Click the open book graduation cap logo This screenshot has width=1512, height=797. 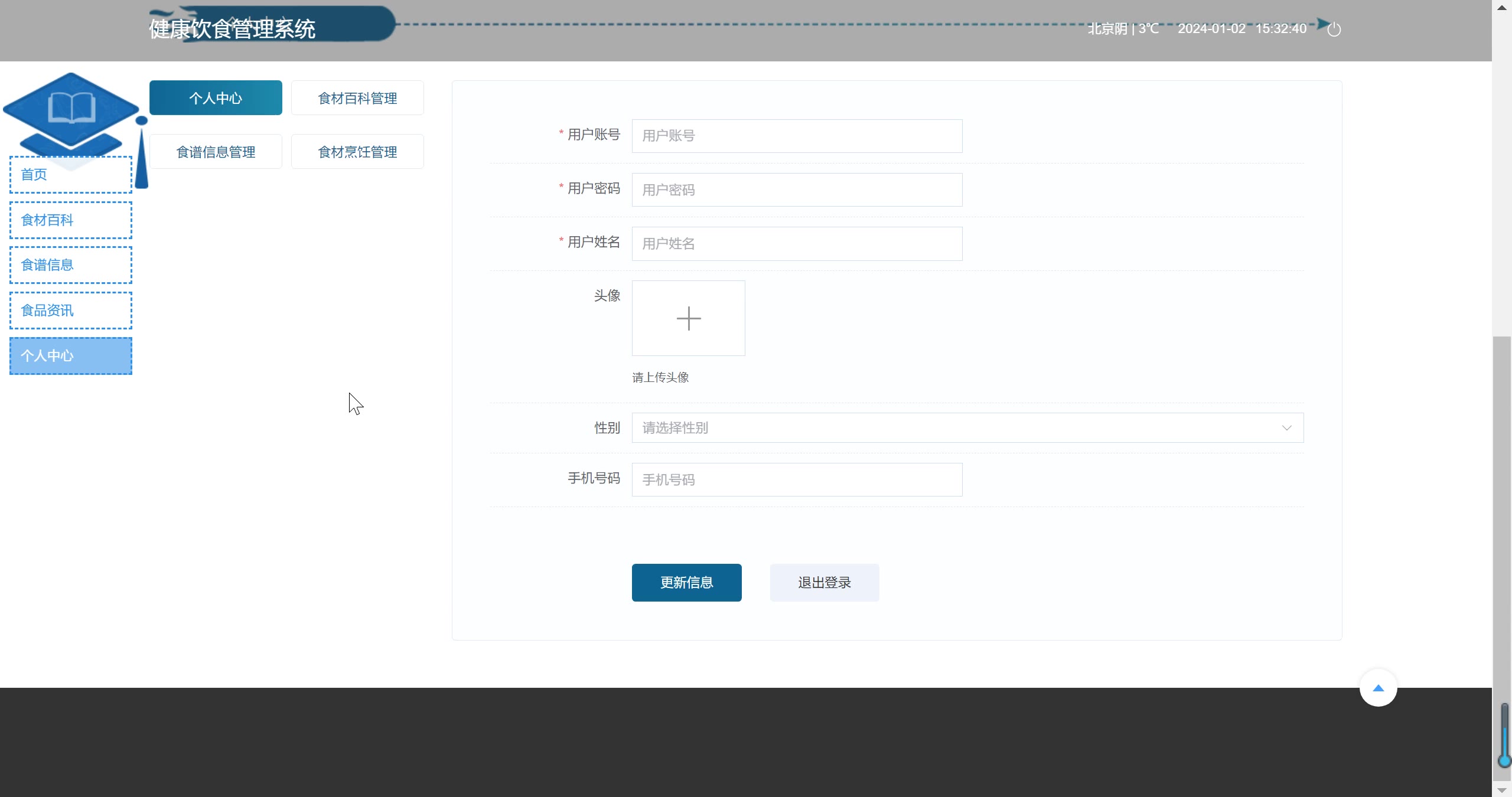pos(71,110)
